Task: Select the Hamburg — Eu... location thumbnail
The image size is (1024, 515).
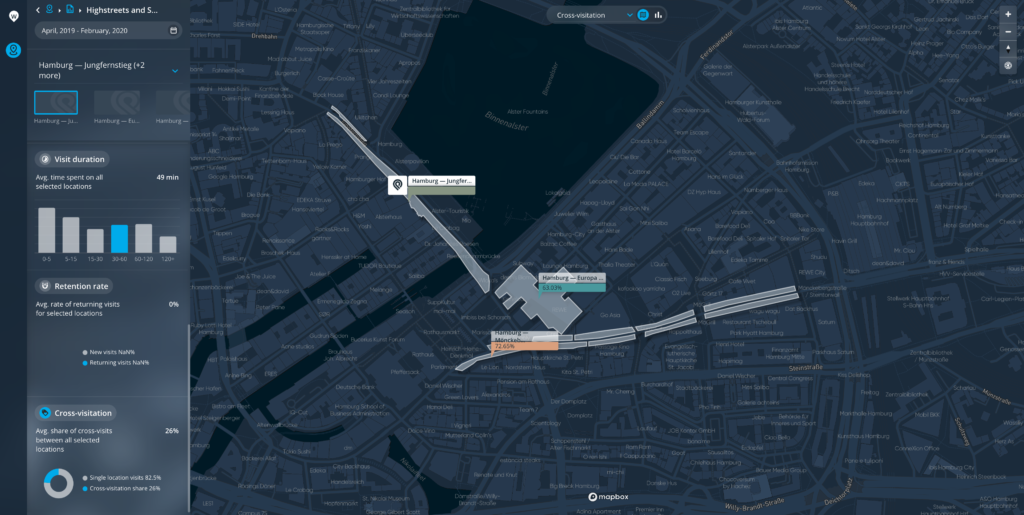Action: coord(116,102)
